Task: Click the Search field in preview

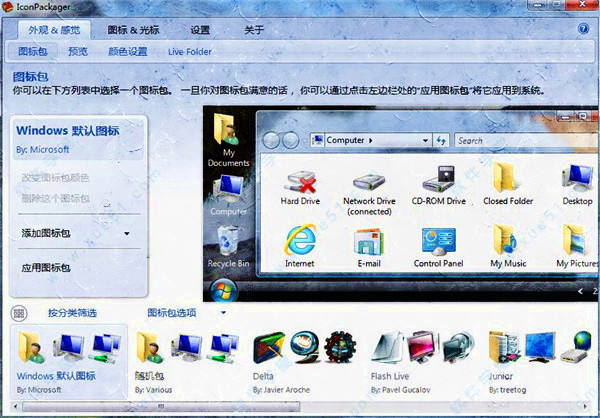Action: pos(526,140)
